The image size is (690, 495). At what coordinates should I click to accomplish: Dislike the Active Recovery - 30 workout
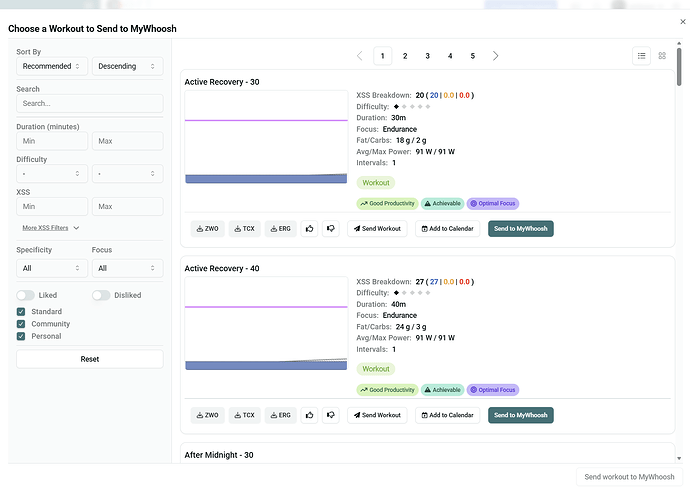tap(330, 228)
